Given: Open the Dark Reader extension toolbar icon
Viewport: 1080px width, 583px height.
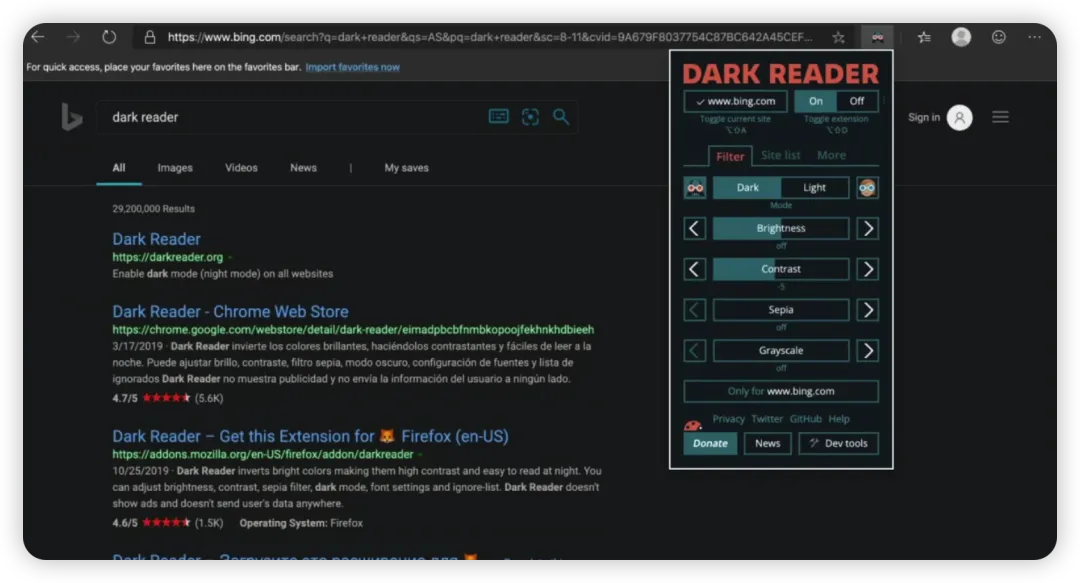Looking at the screenshot, I should pos(878,37).
